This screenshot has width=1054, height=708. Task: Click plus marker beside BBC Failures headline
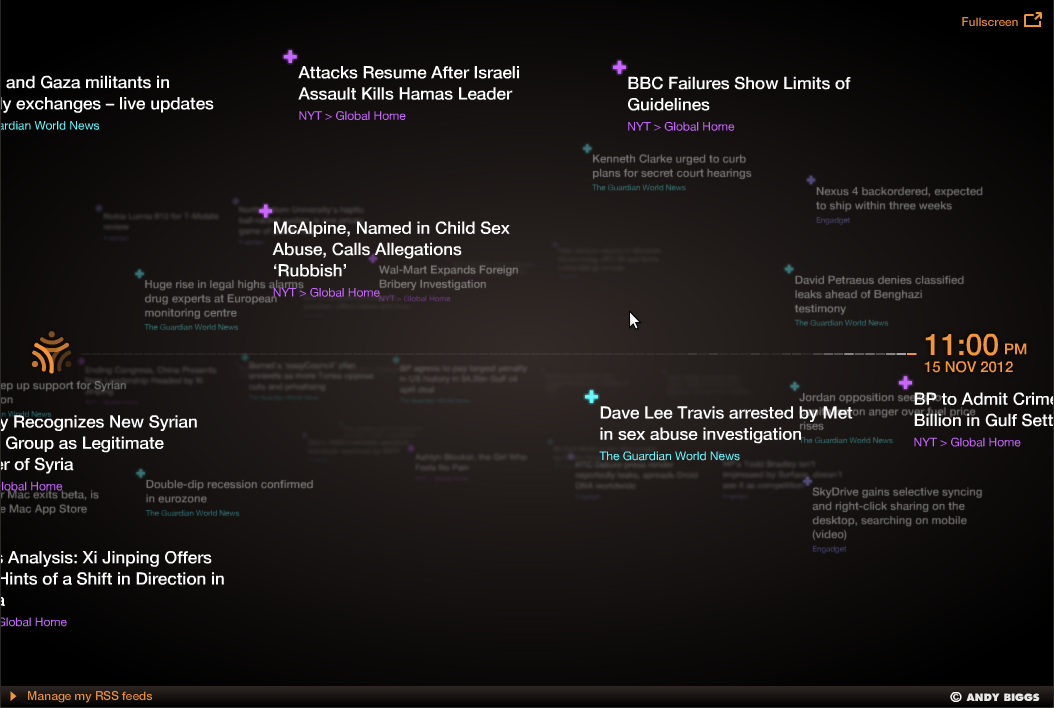[619, 67]
